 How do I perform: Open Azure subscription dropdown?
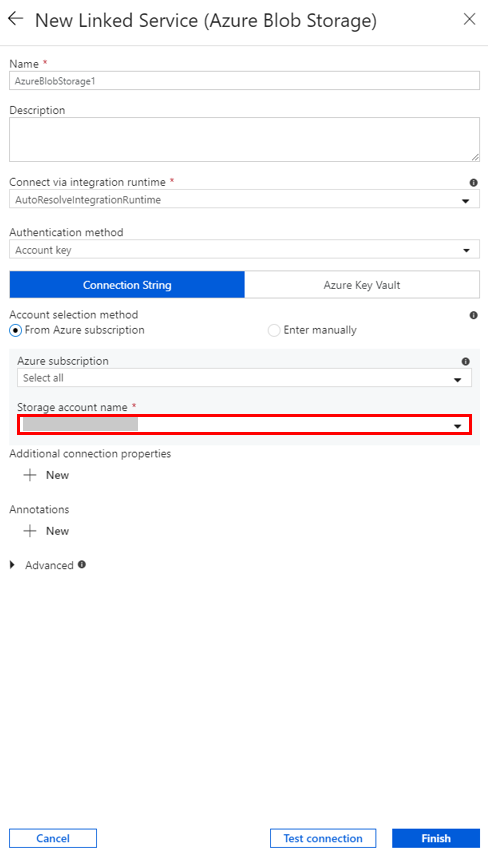point(244,378)
